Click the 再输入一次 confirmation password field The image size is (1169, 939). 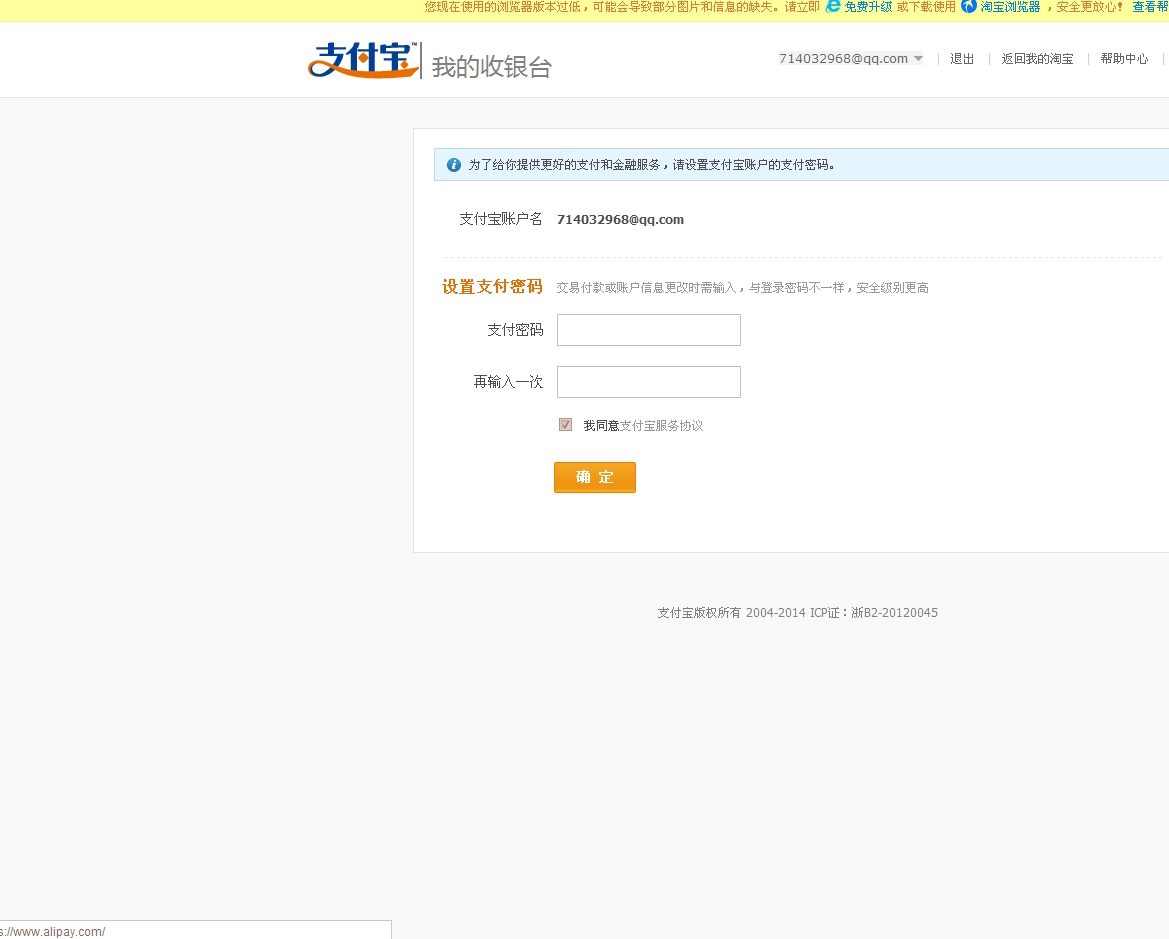coord(648,382)
